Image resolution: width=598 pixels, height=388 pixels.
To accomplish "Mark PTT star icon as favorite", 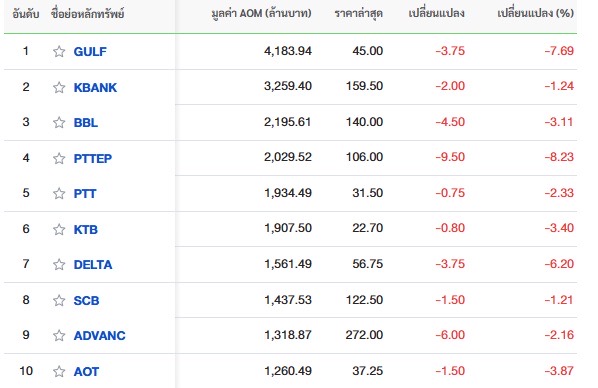I will pos(59,193).
